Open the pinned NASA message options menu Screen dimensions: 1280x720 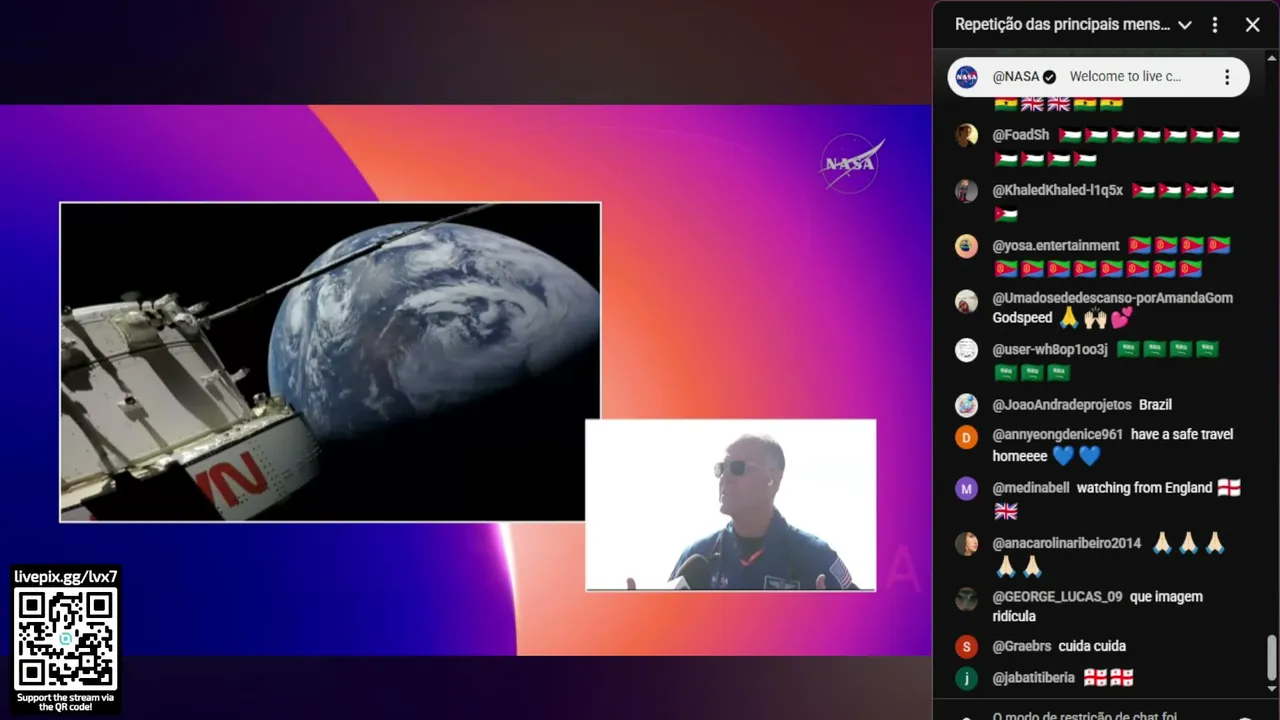1227,77
